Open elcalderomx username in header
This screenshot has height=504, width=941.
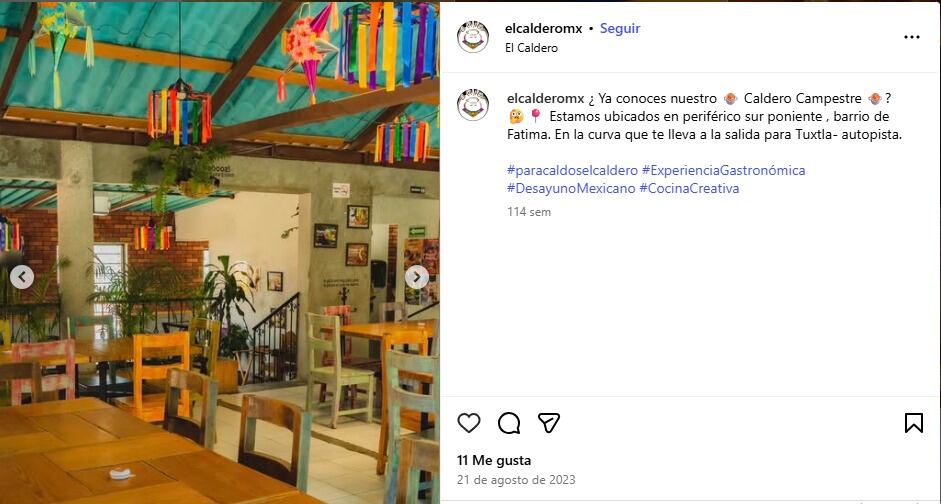[x=544, y=28]
